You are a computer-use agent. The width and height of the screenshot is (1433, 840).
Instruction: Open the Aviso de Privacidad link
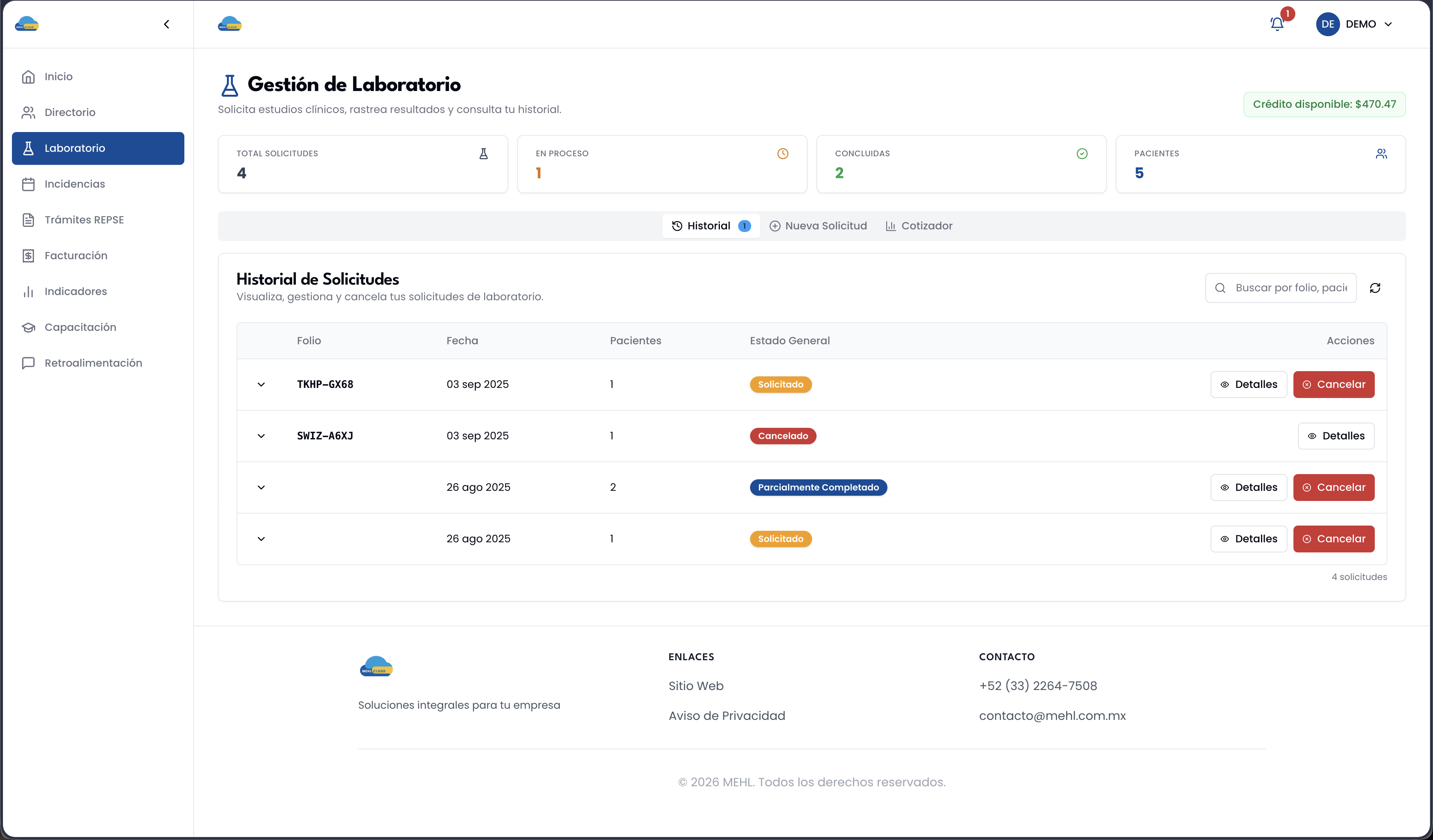727,716
